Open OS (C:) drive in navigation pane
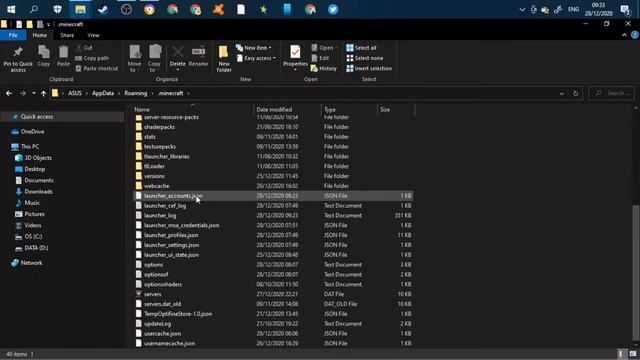This screenshot has height=360, width=640. click(x=33, y=236)
